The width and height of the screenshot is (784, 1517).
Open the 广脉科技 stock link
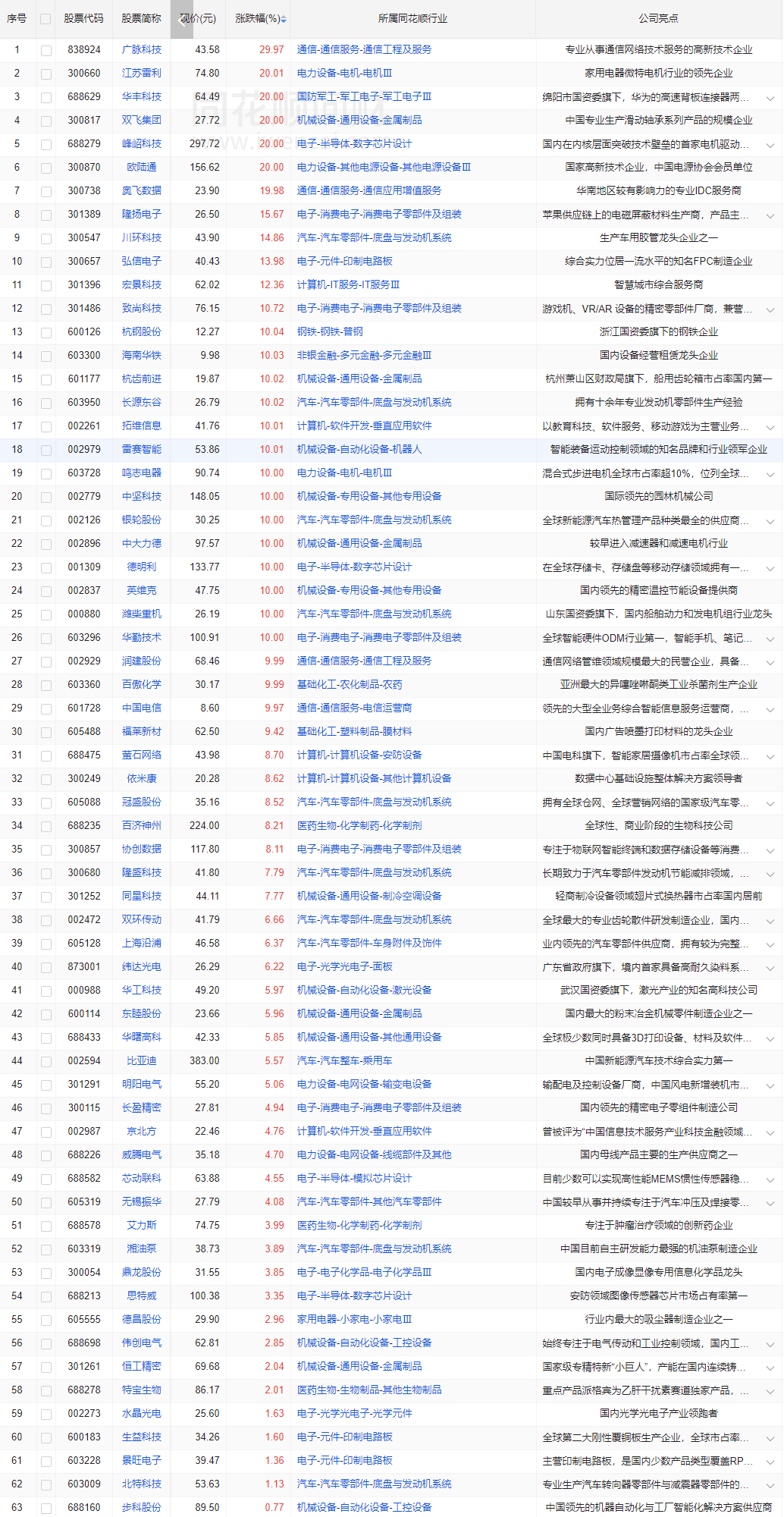point(142,49)
